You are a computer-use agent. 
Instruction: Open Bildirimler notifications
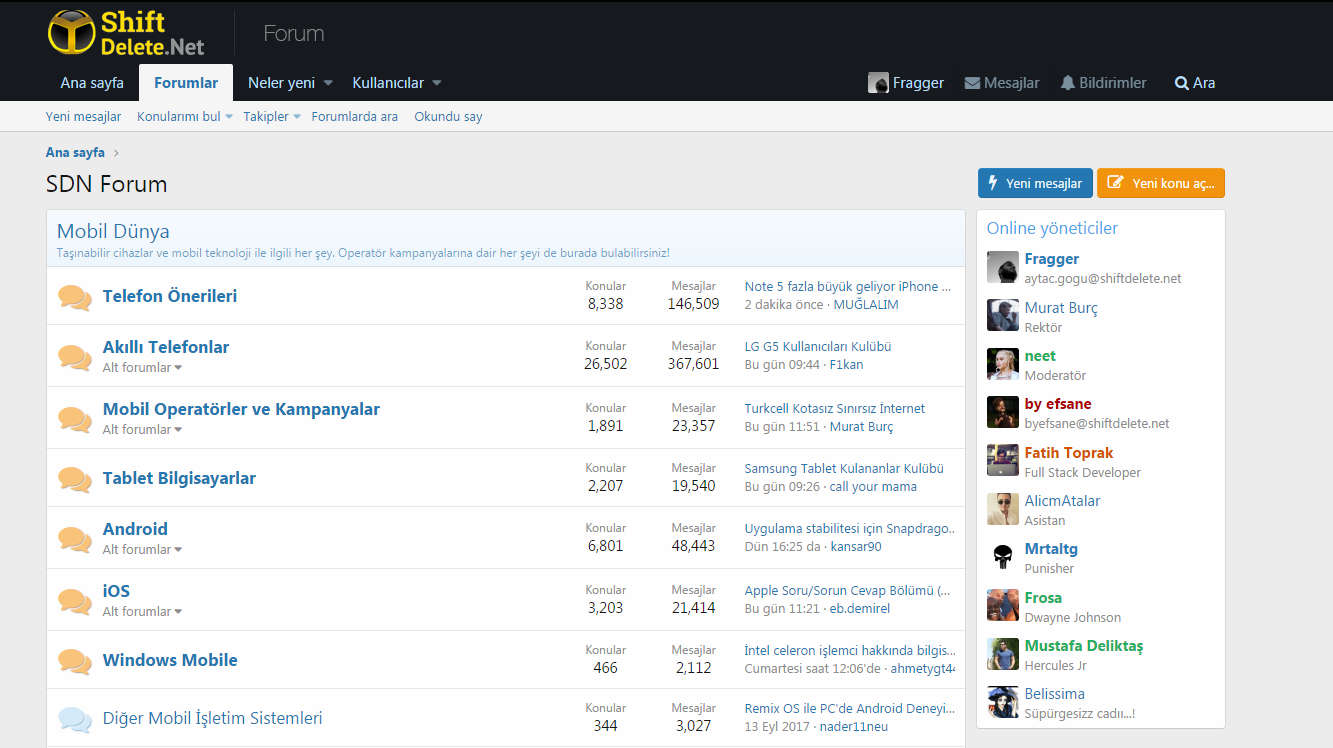coord(1104,83)
